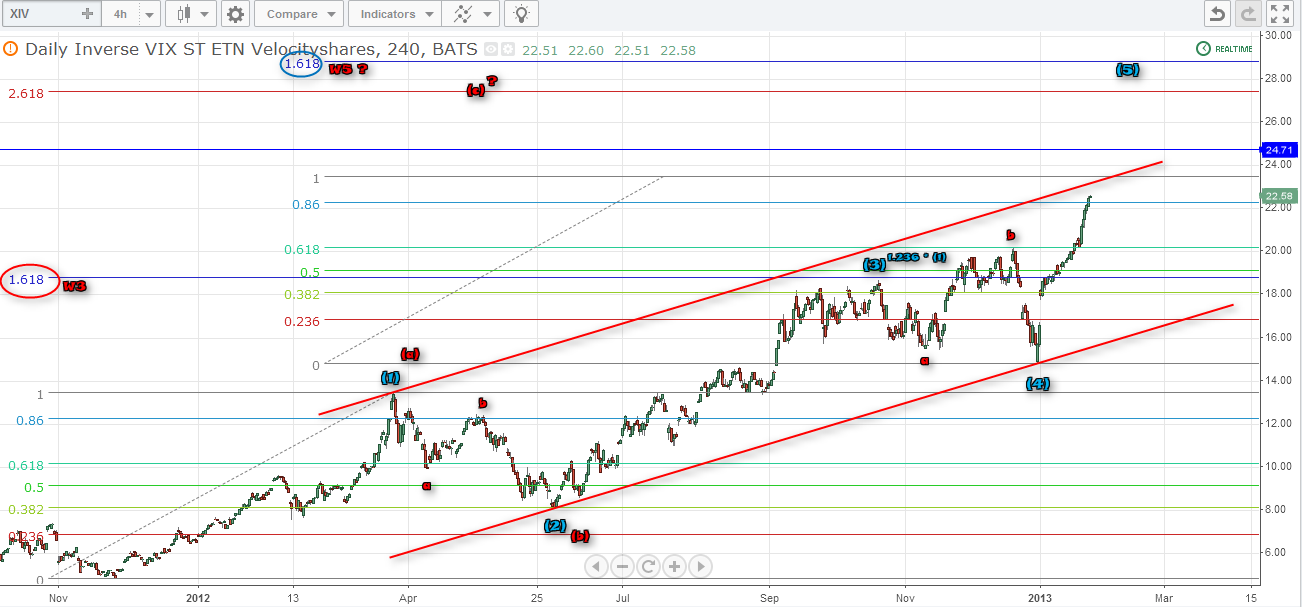Click the REALTIME clock indicator

point(1225,49)
